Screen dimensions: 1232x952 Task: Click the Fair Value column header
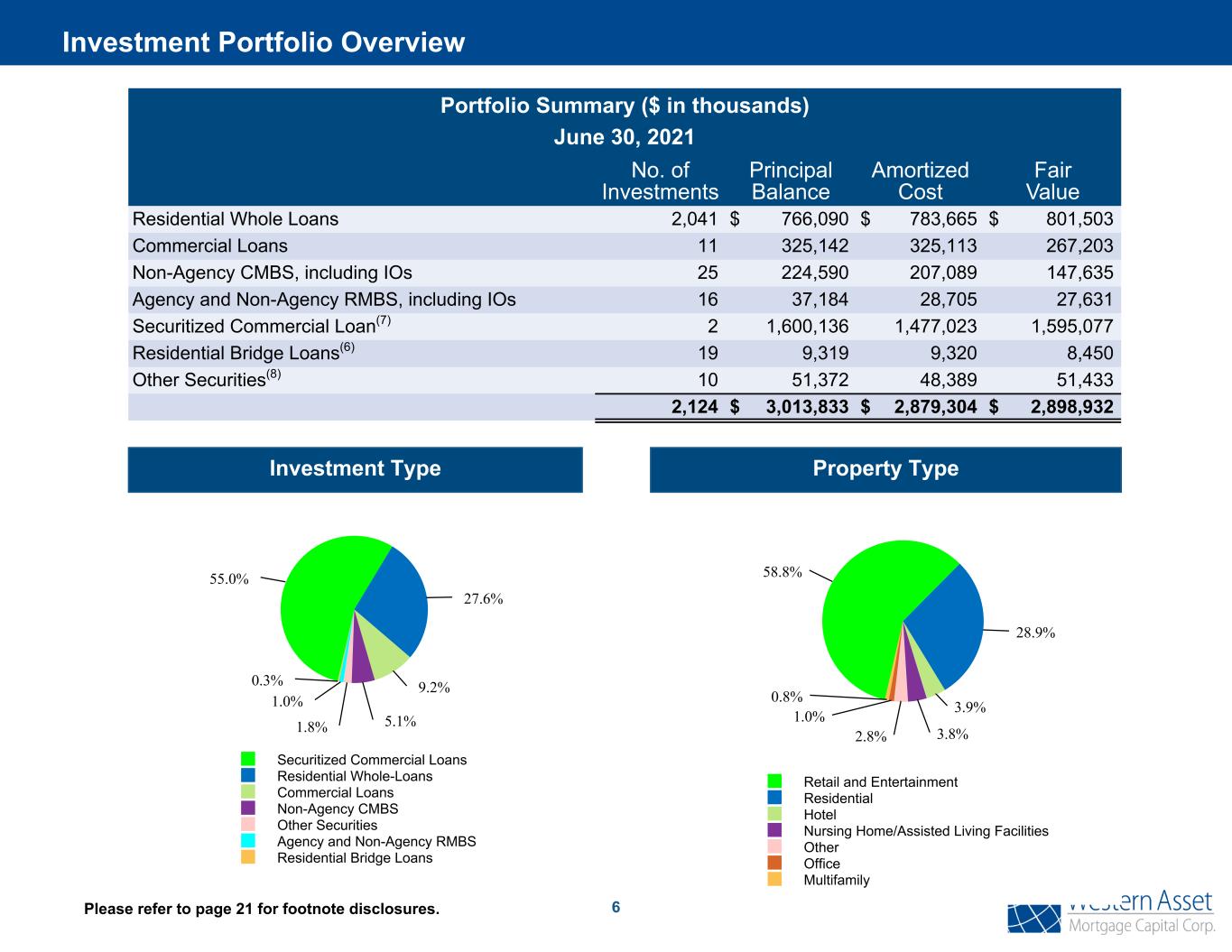point(1052,181)
